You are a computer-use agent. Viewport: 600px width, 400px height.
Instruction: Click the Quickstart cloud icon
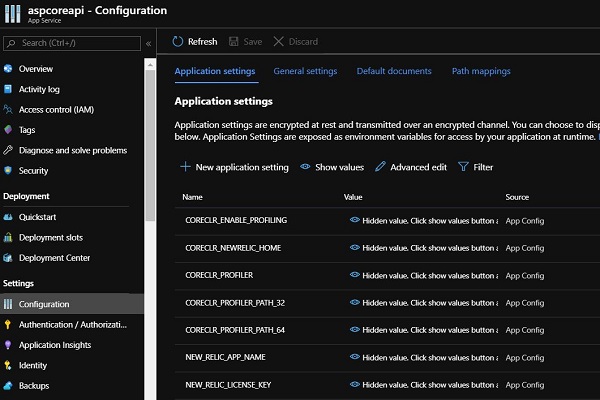[8, 217]
